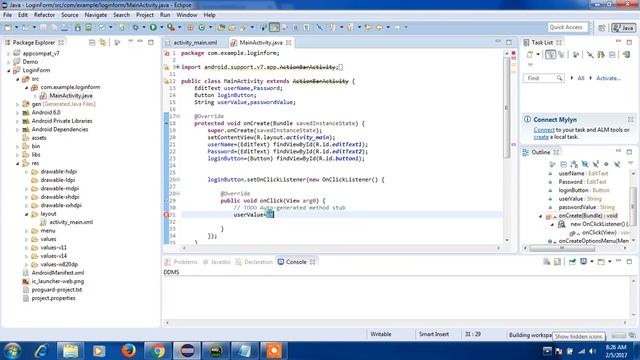The width and height of the screenshot is (640, 360).
Task: Open the Refactor menu
Action: click(x=44, y=15)
